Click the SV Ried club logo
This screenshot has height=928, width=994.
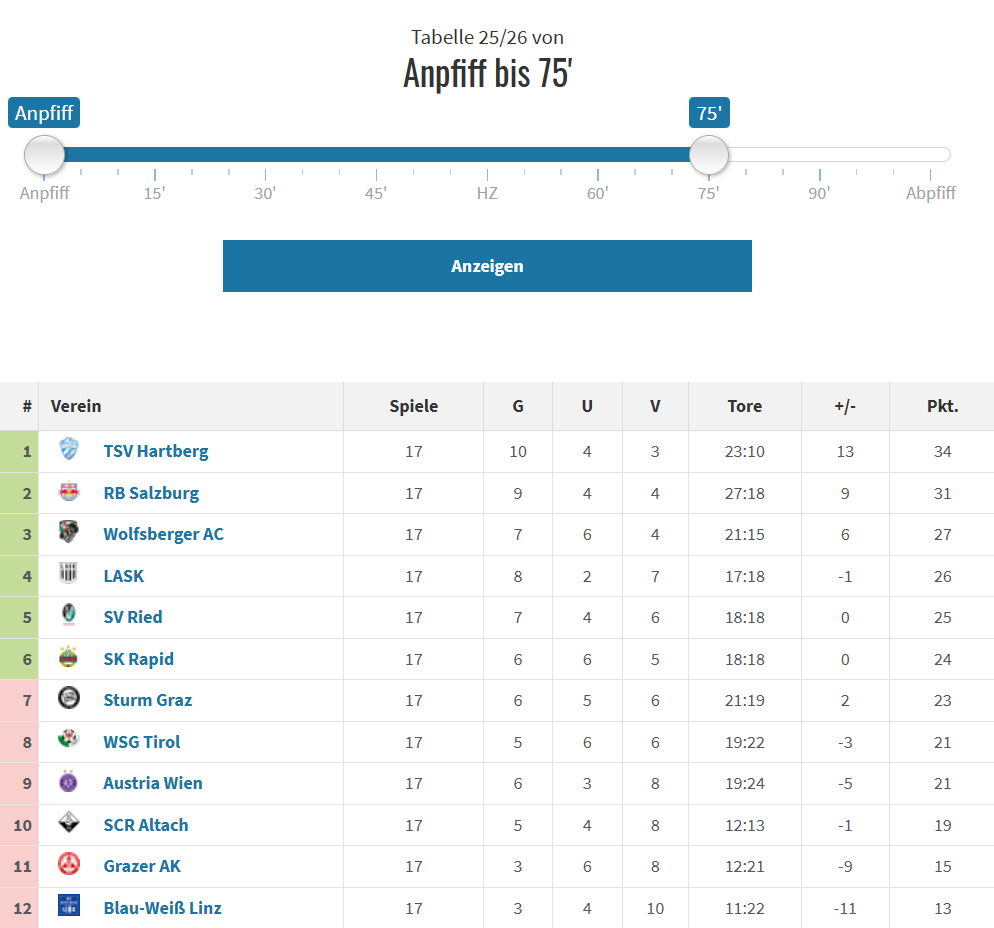pos(69,616)
